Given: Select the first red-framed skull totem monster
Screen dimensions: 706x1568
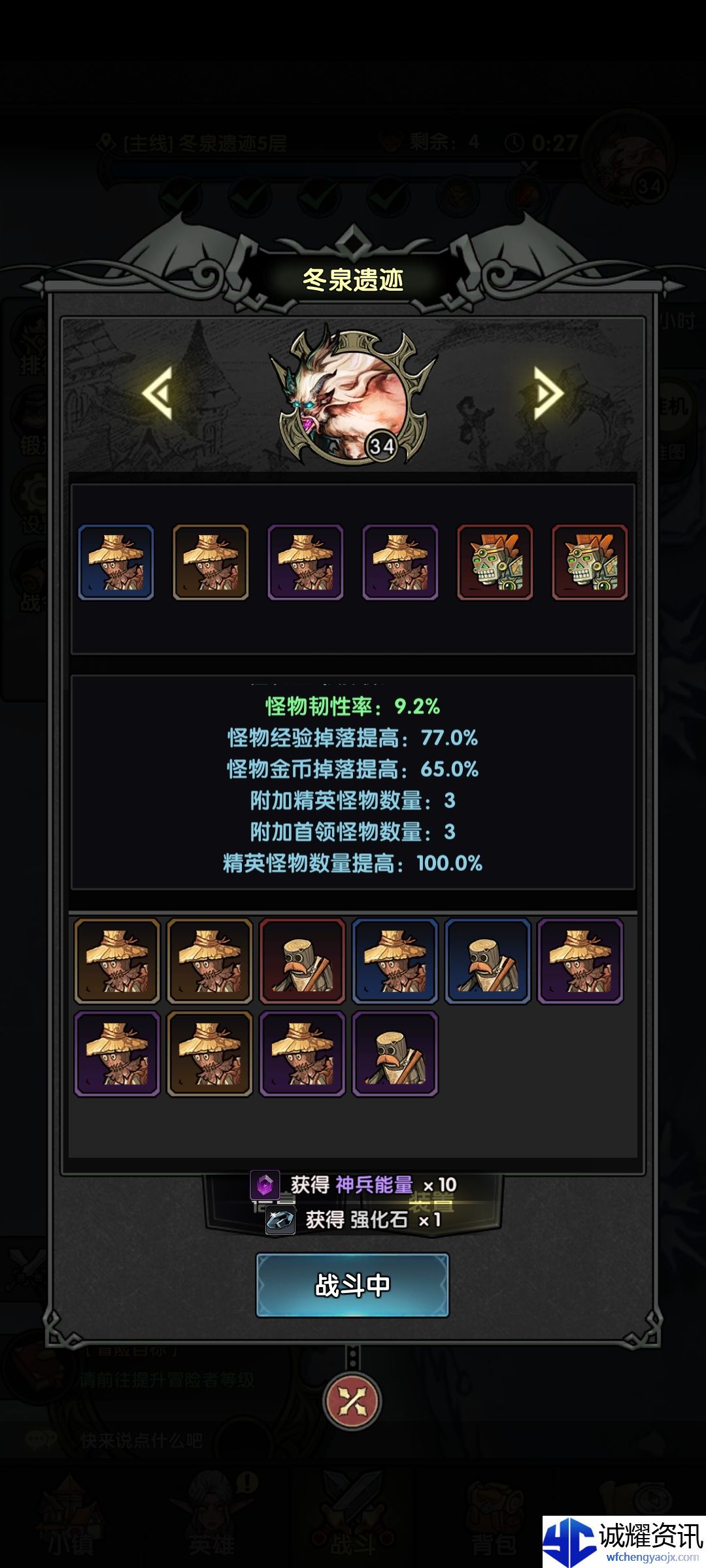Looking at the screenshot, I should pos(495,562).
